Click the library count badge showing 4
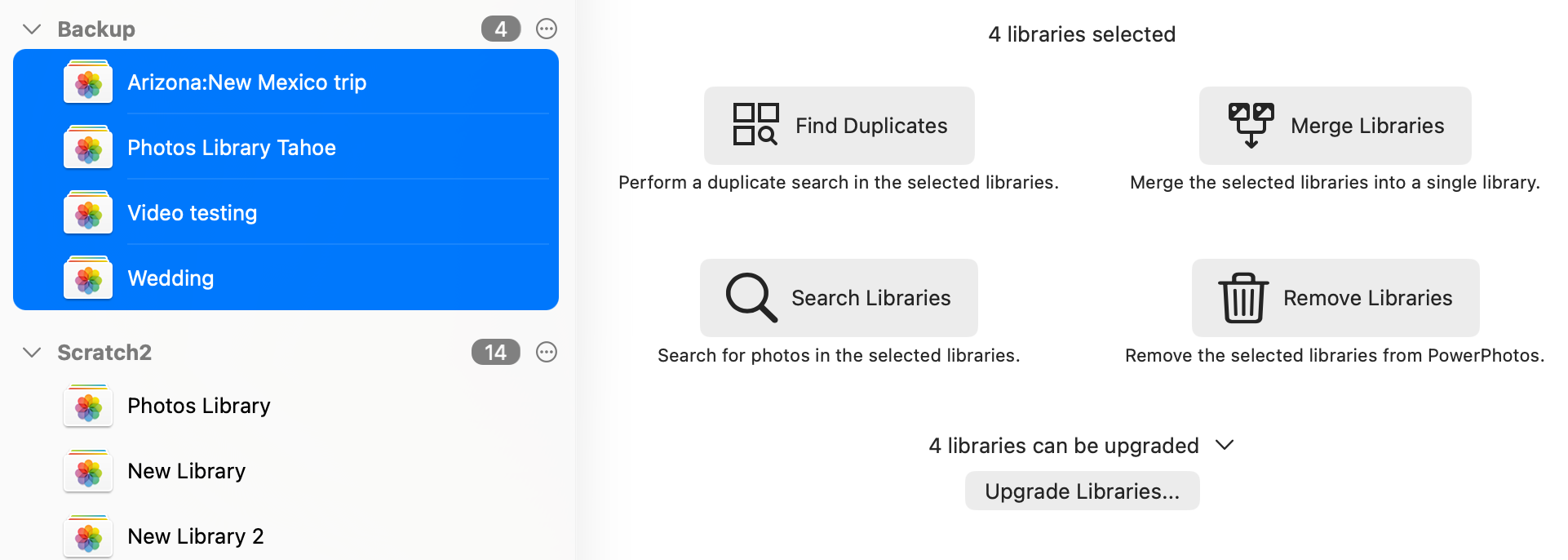The image size is (1568, 560). pos(500,29)
